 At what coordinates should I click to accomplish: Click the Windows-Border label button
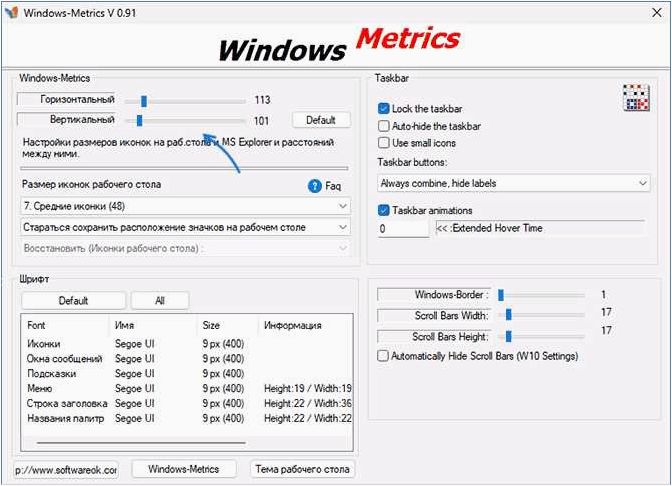(x=434, y=295)
